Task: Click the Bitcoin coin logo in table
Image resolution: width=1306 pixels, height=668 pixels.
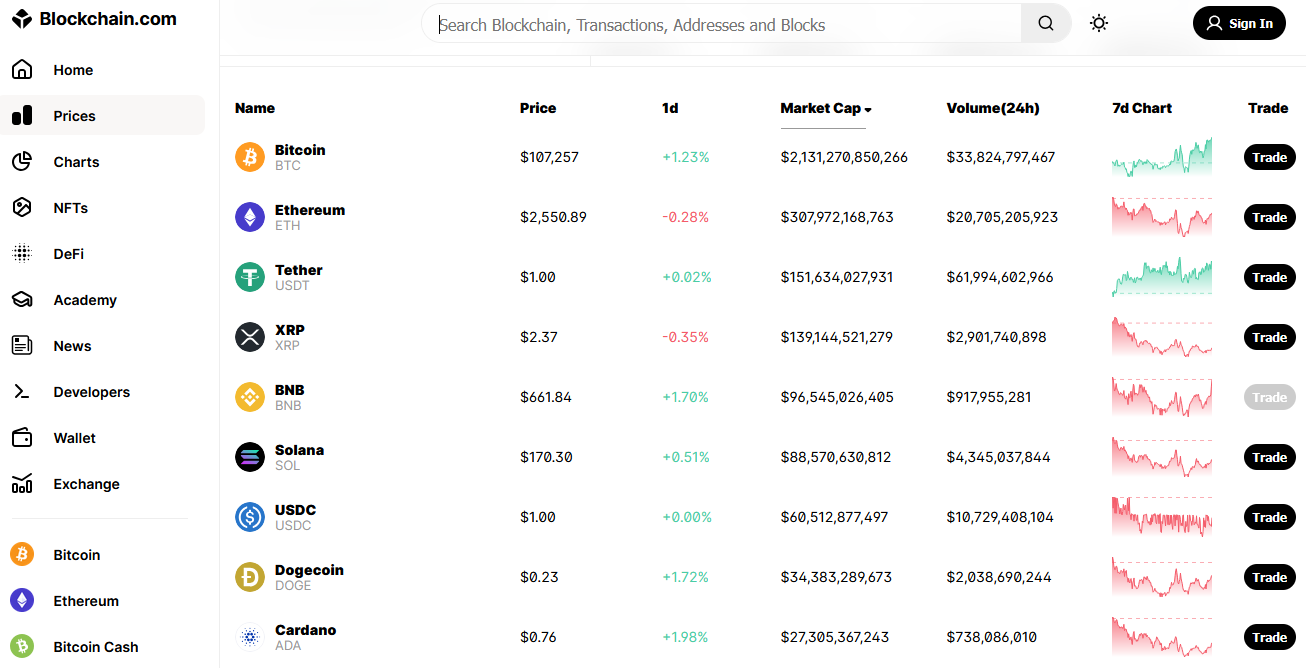Action: pos(250,157)
